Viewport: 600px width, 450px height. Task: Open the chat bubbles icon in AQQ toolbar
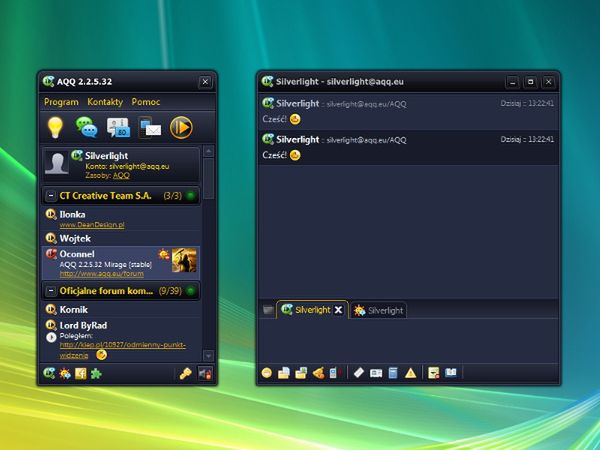click(x=86, y=127)
